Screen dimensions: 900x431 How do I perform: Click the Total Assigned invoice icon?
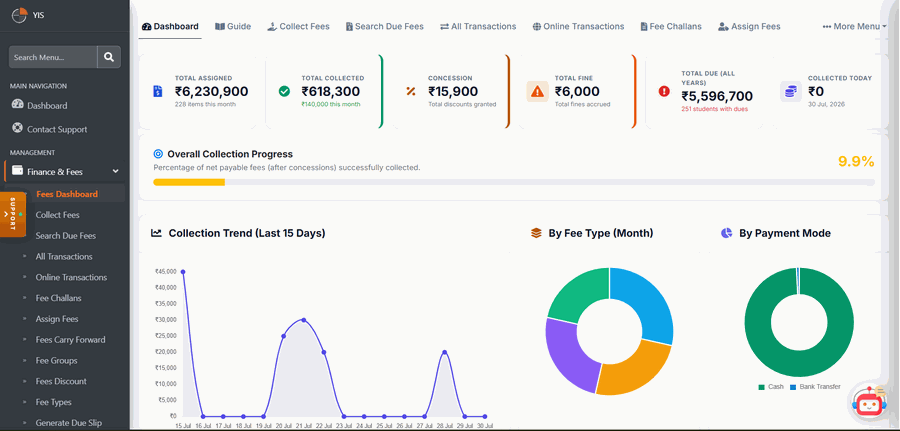click(158, 91)
